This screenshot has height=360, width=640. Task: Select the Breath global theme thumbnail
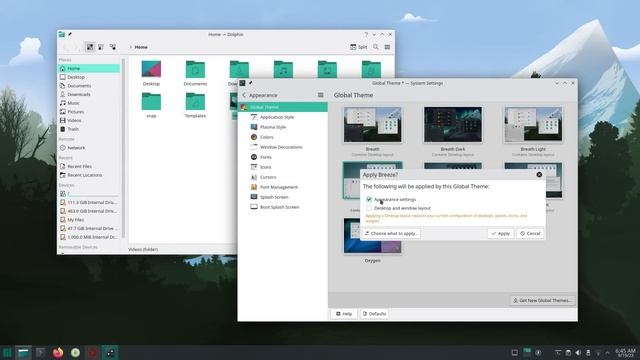pyautogui.click(x=373, y=125)
